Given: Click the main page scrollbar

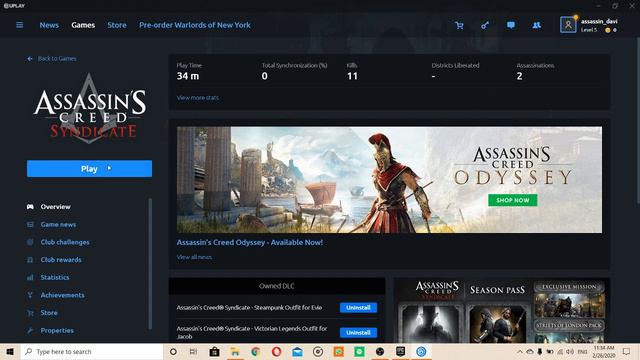Looking at the screenshot, I should click(638, 120).
